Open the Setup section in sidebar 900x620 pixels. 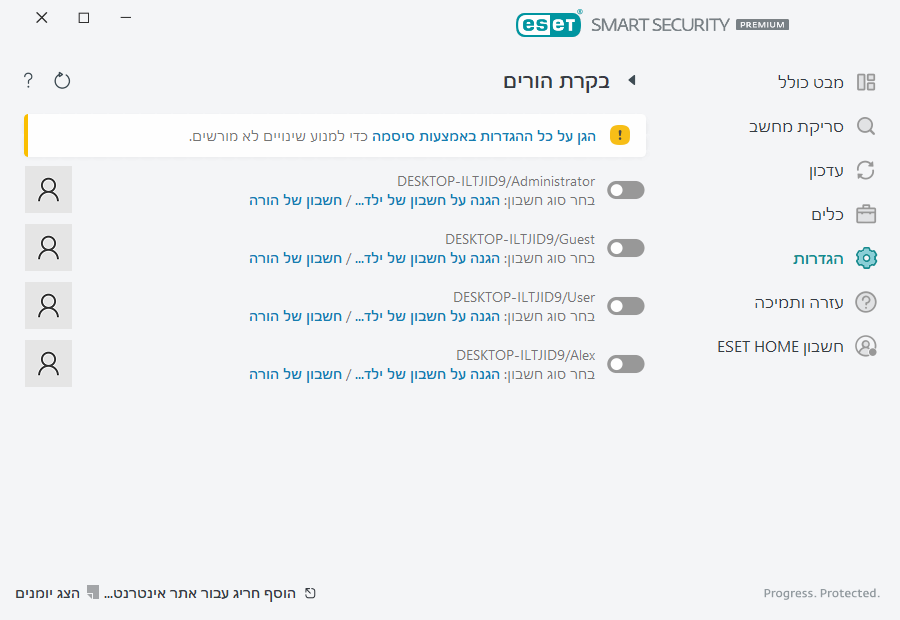[819, 258]
